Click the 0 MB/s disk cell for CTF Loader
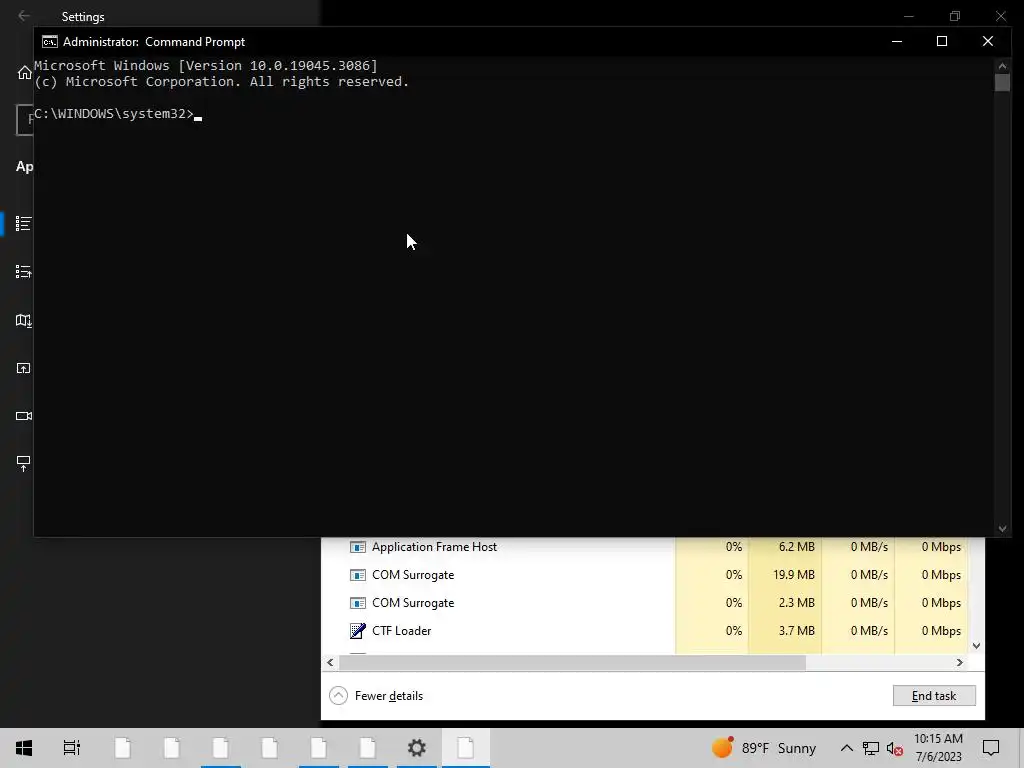1024x768 pixels. (858, 631)
